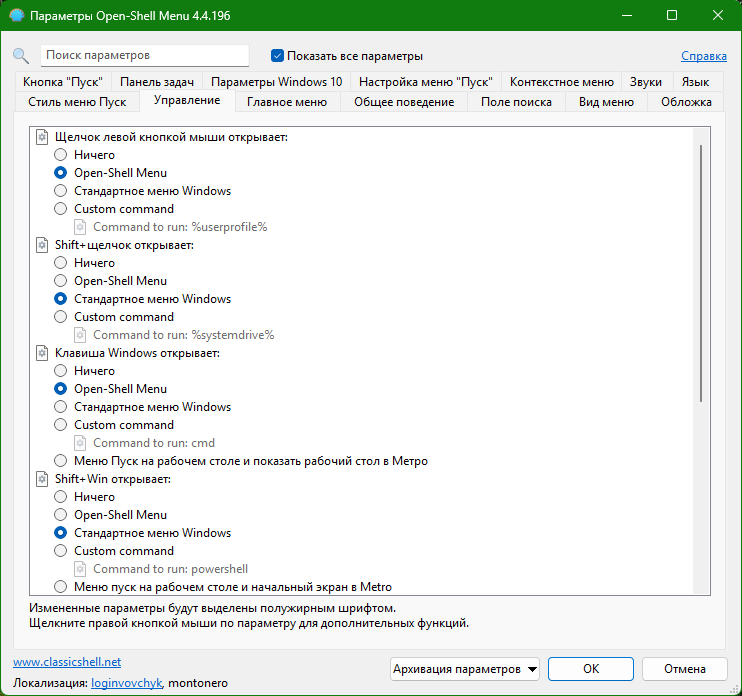The width and height of the screenshot is (742, 696).
Task: Click the OK button
Action: pos(591,669)
